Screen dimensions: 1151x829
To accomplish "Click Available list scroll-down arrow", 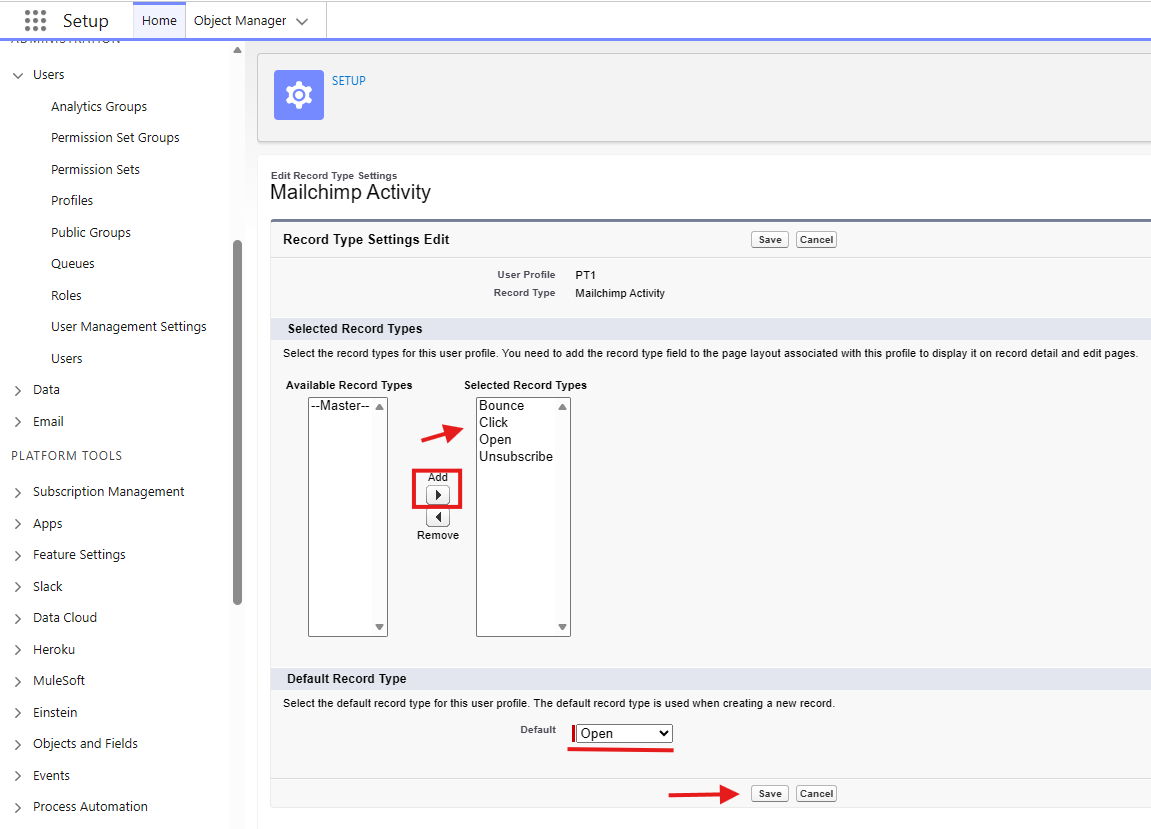I will tap(380, 627).
